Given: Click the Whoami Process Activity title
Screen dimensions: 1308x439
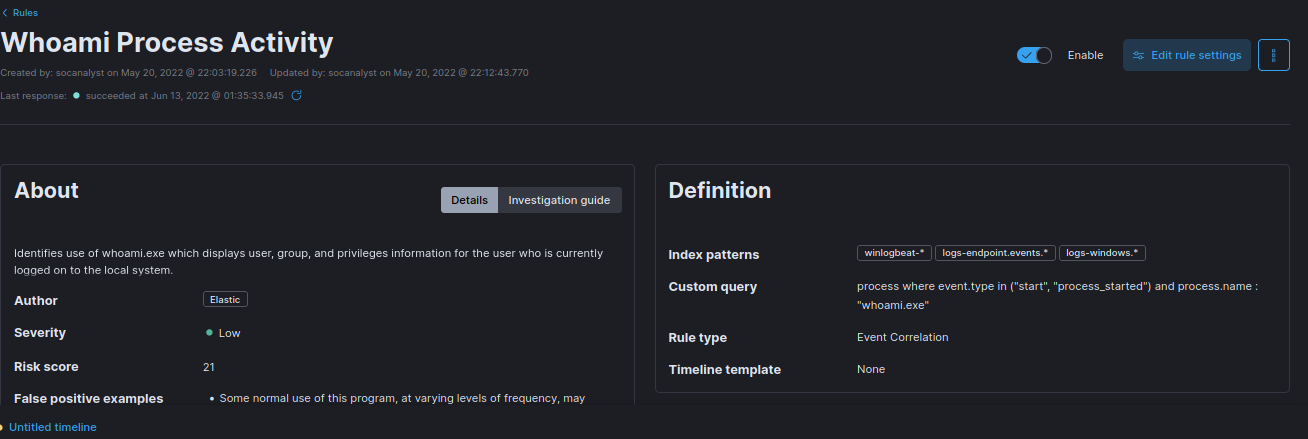Looking at the screenshot, I should pyautogui.click(x=167, y=43).
